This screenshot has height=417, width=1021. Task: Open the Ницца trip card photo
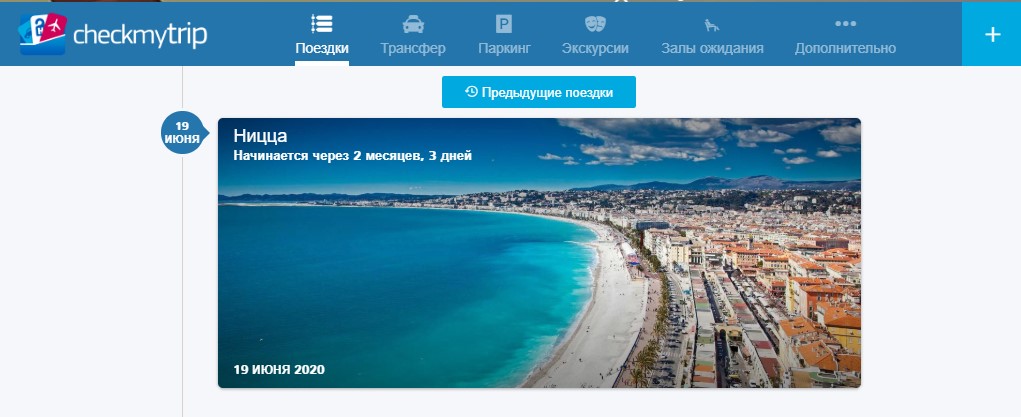click(x=539, y=270)
